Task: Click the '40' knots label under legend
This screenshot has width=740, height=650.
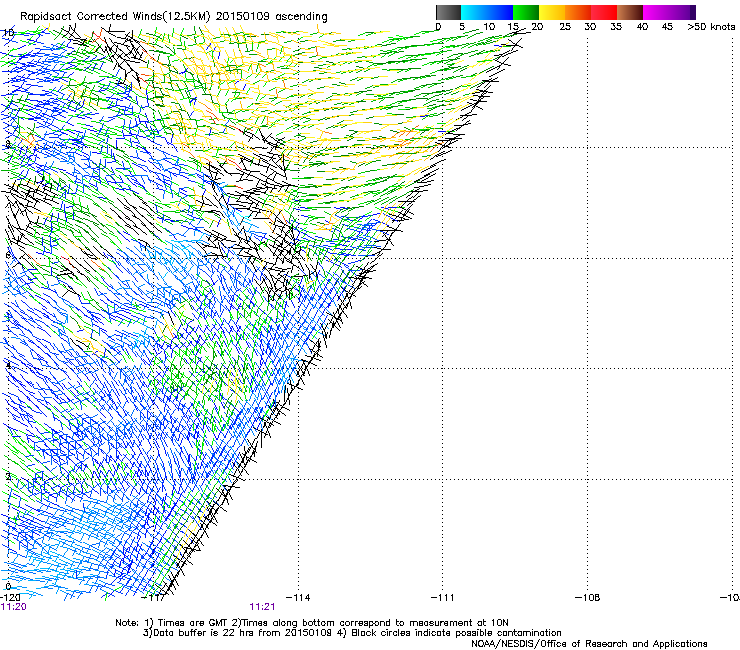Action: point(642,27)
